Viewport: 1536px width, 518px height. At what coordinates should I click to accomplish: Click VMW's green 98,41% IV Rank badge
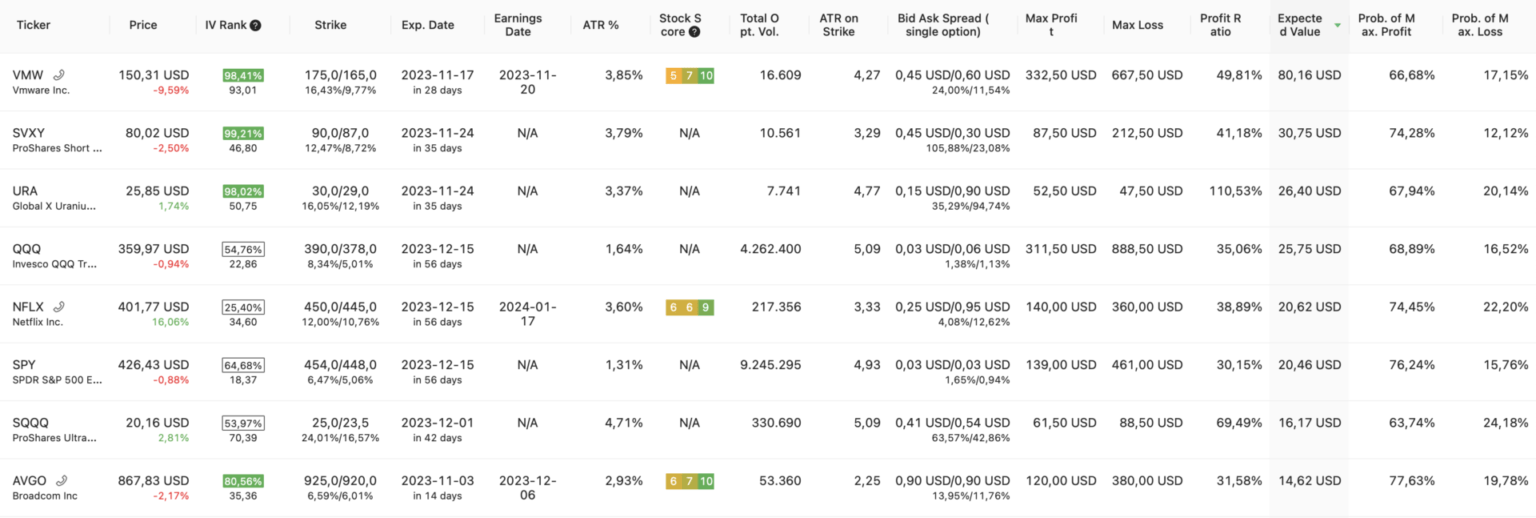pos(243,75)
